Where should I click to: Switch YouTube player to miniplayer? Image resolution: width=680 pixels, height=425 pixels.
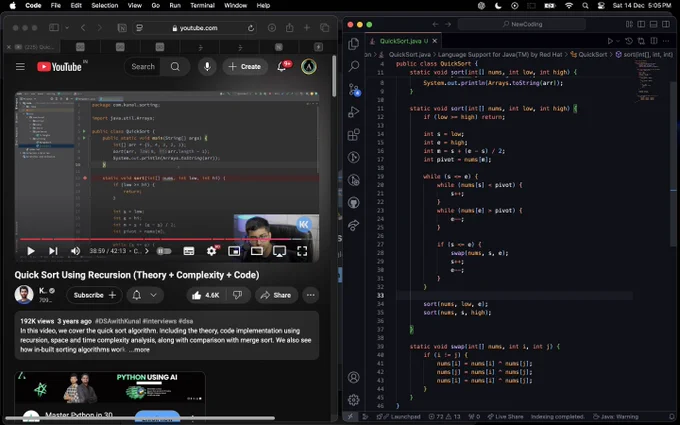pyautogui.click(x=234, y=251)
